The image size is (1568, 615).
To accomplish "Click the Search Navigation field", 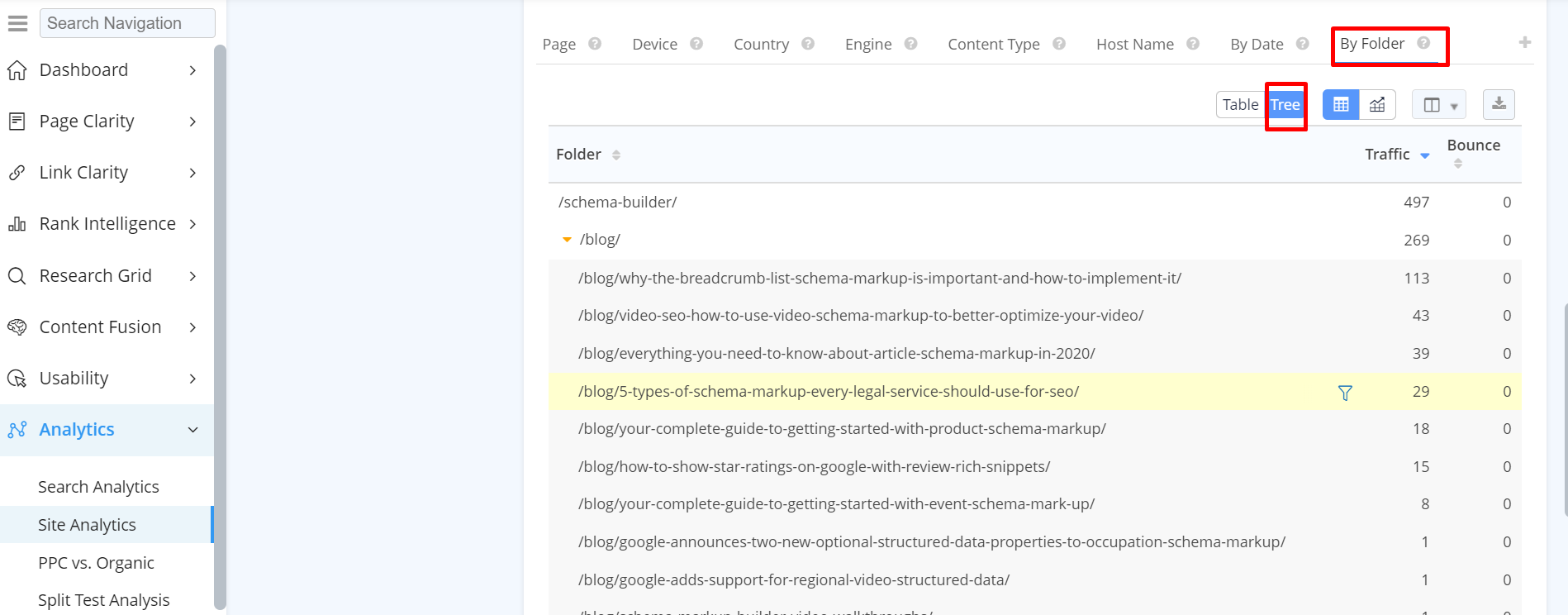I will tap(127, 23).
